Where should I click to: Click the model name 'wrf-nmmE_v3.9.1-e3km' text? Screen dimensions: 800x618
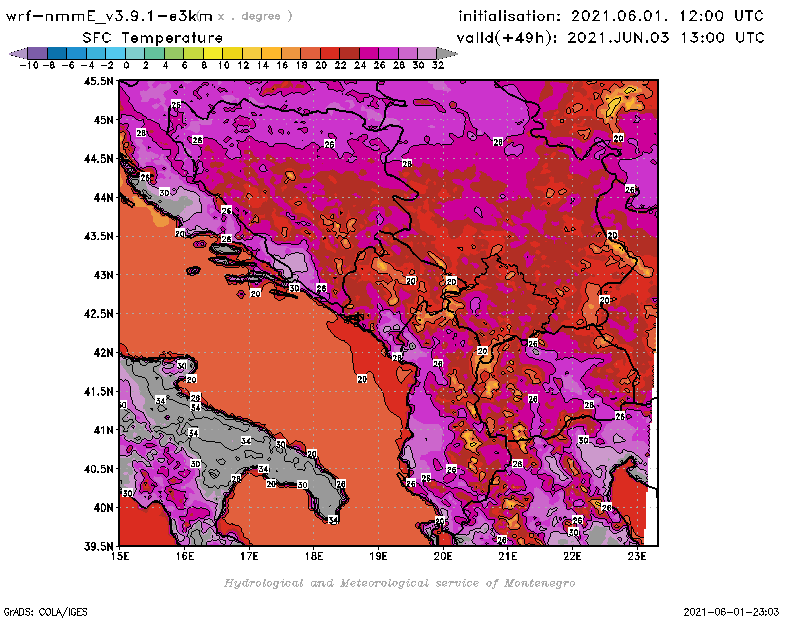[x=109, y=16]
